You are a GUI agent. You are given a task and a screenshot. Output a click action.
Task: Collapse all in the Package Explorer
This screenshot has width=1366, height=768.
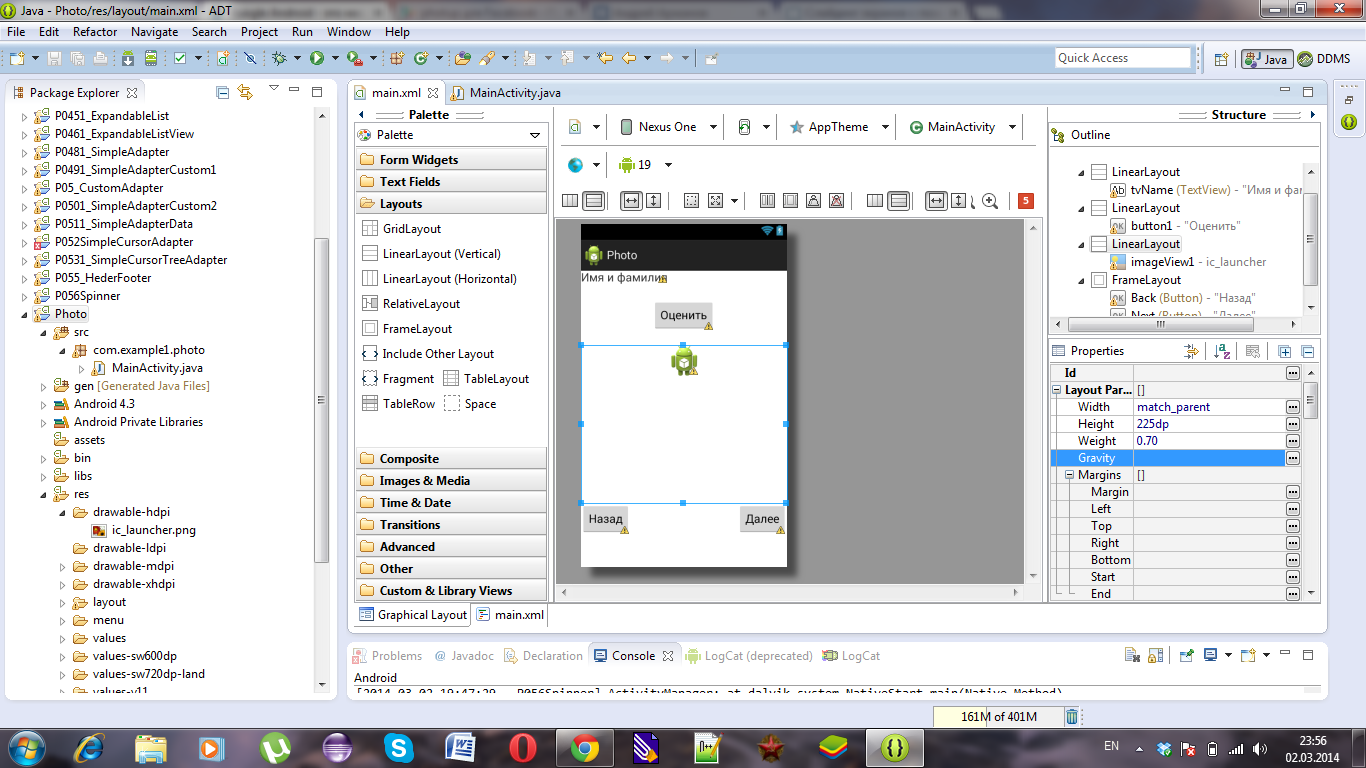[222, 93]
